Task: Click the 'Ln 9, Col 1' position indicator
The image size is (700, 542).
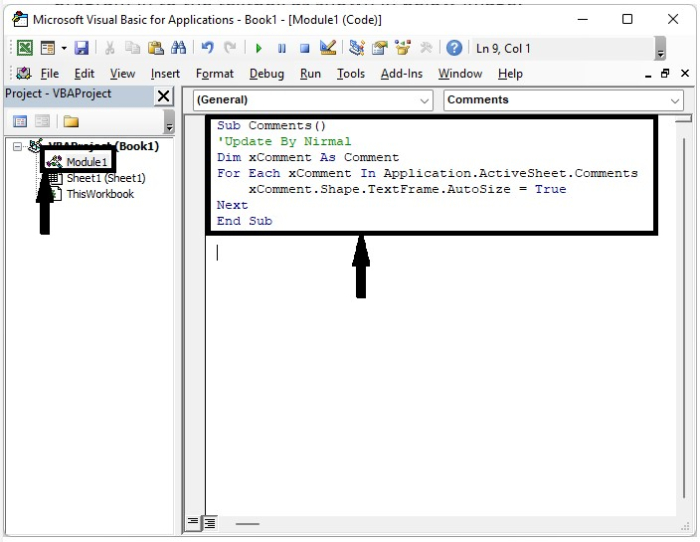Action: click(x=503, y=49)
